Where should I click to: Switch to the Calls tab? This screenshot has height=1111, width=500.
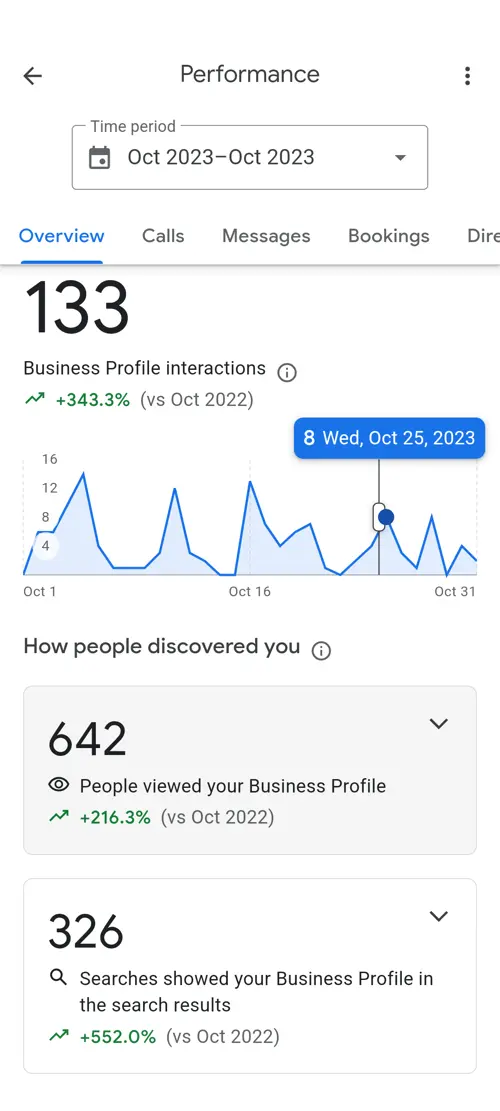pos(163,236)
